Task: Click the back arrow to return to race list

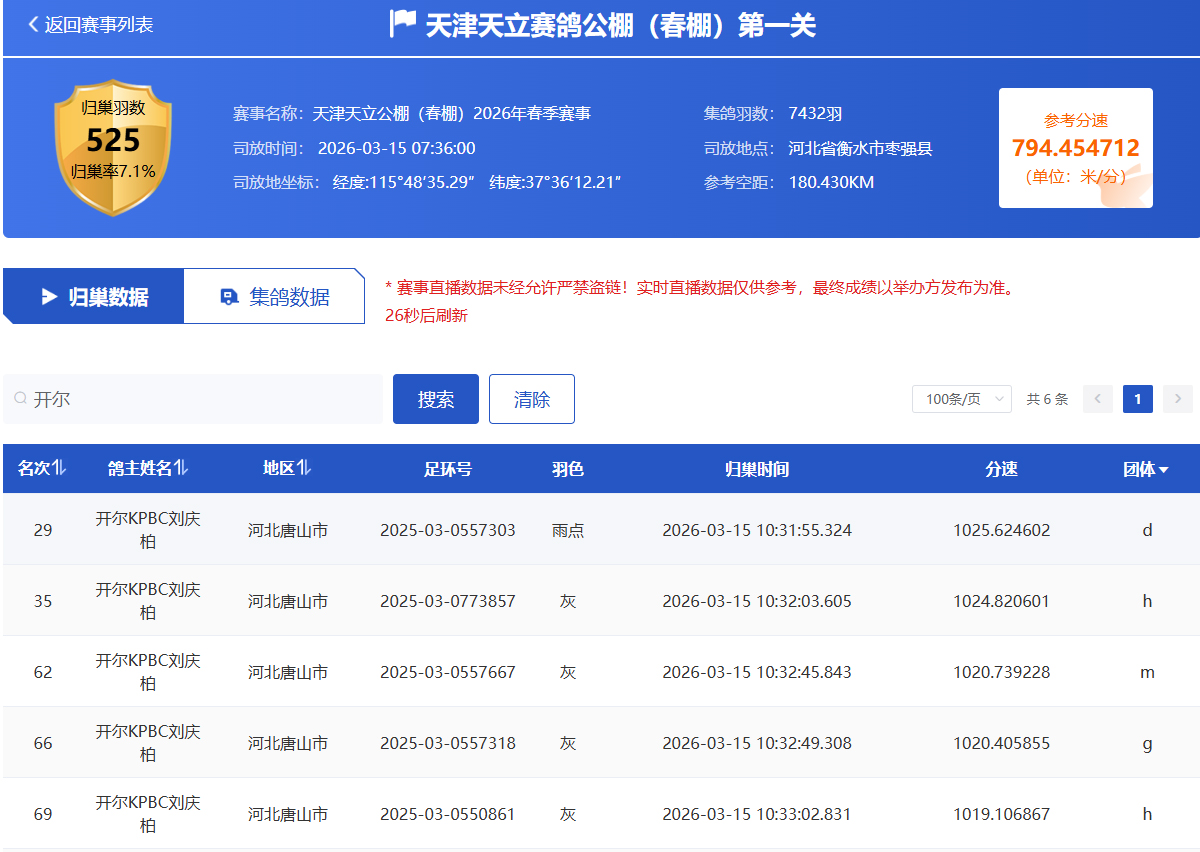Action: [33, 25]
